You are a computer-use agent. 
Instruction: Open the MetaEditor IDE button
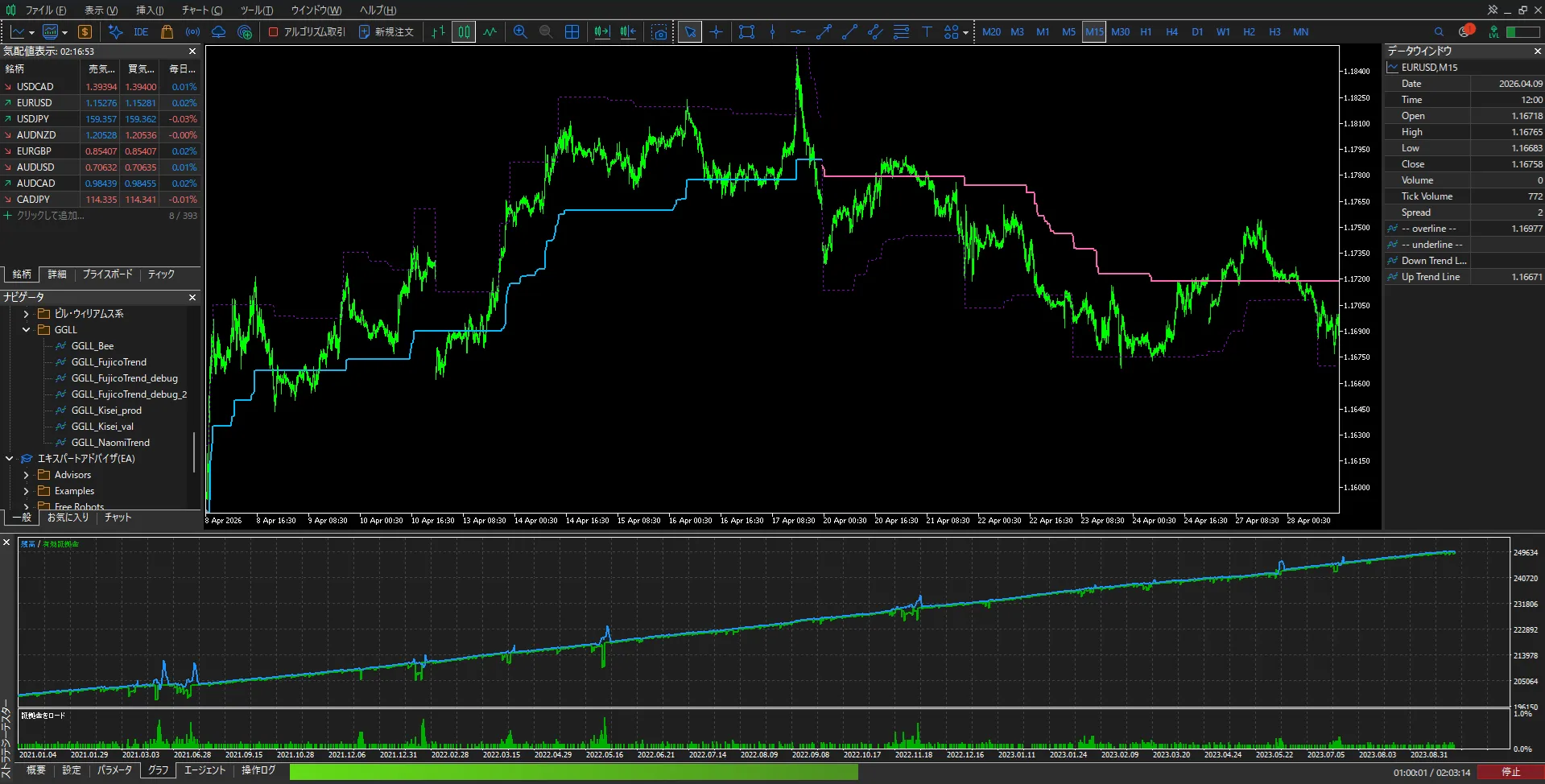click(x=141, y=32)
